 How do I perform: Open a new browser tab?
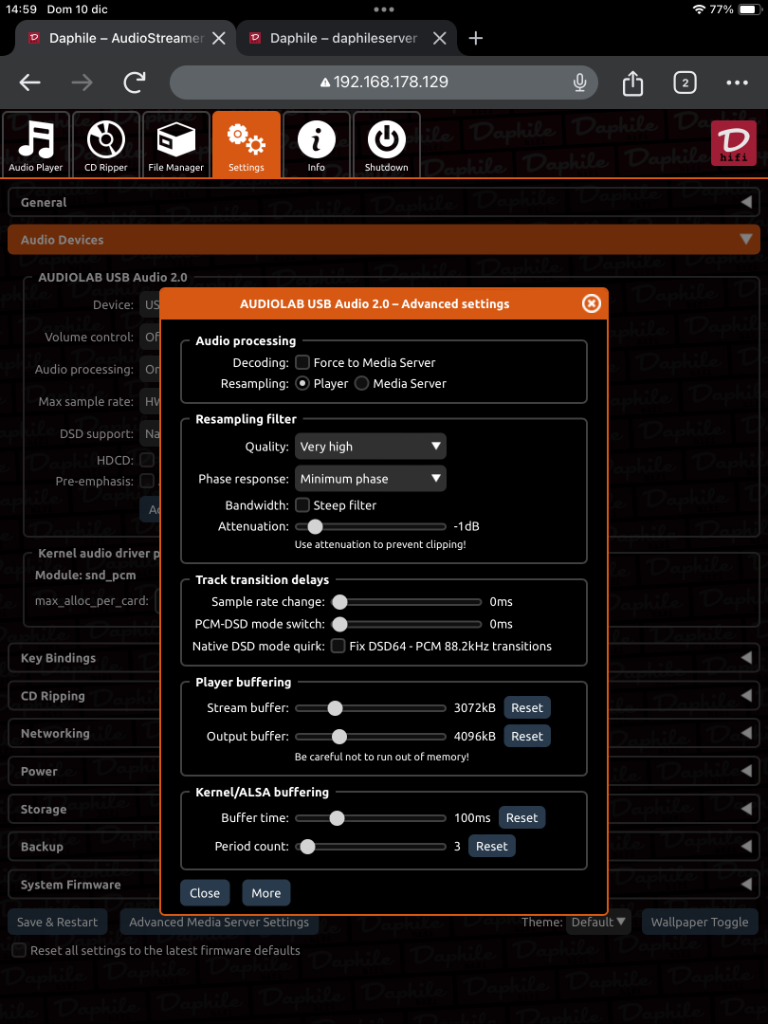(475, 39)
